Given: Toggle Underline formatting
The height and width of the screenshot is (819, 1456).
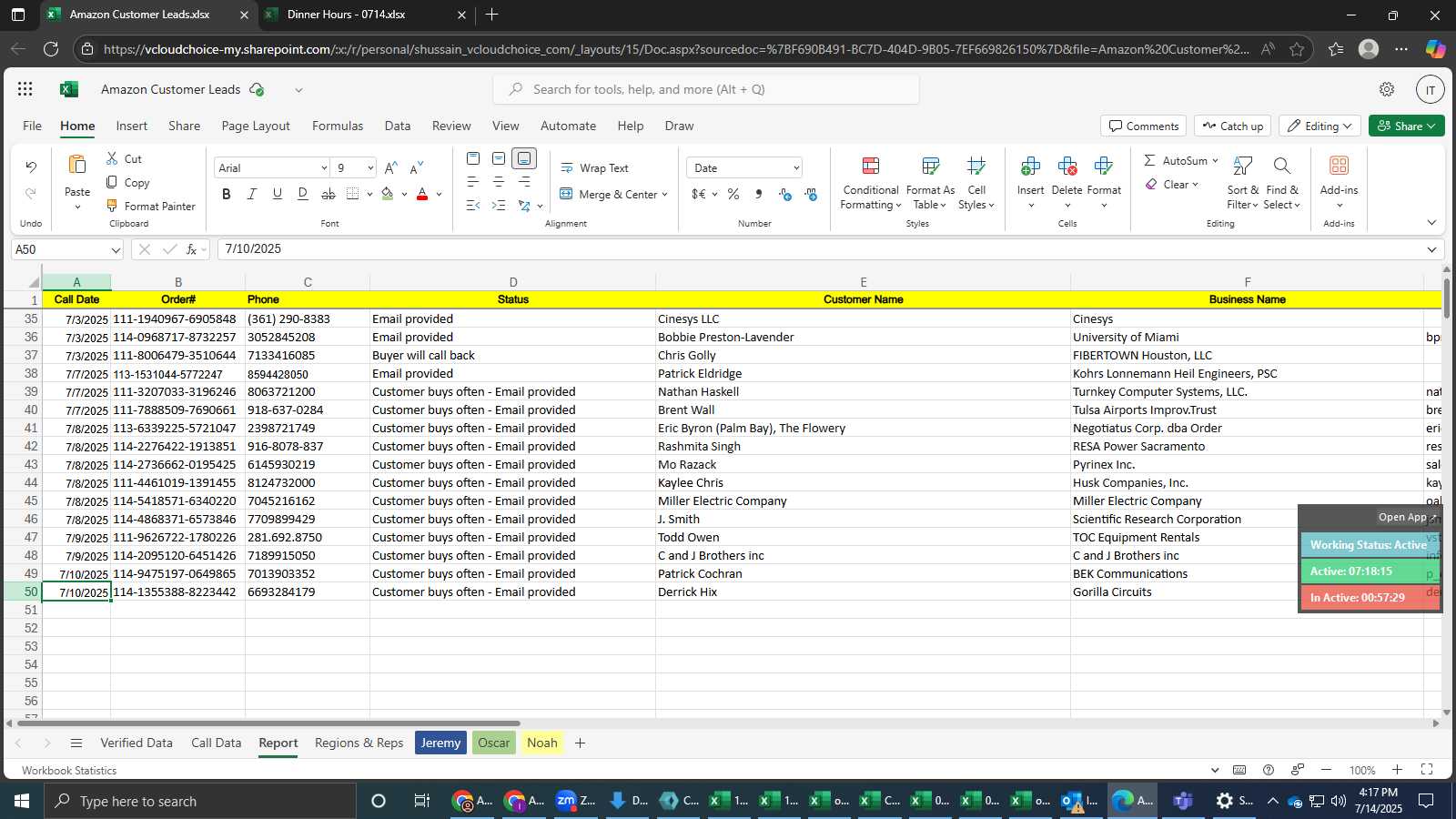Looking at the screenshot, I should point(278,194).
